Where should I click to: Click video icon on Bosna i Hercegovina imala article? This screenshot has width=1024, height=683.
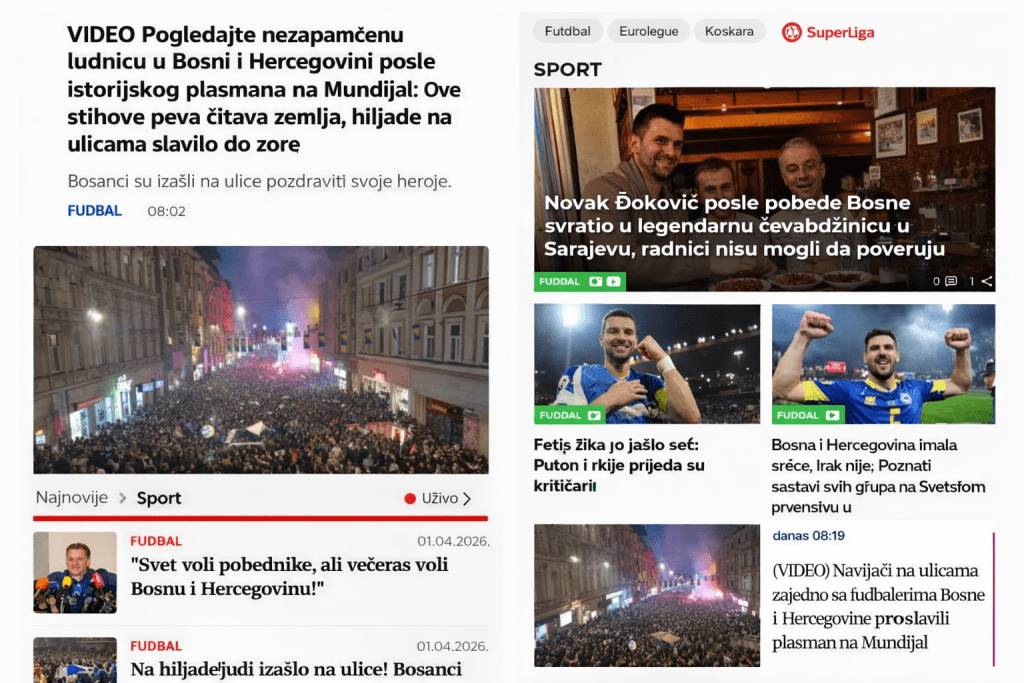click(x=833, y=415)
